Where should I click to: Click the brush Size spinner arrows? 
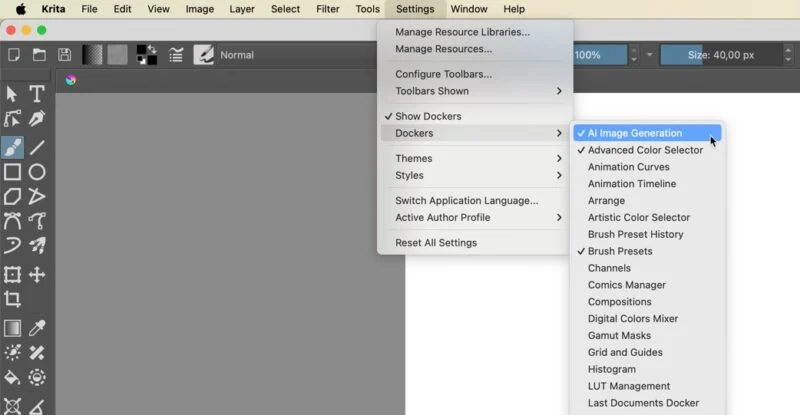(x=788, y=55)
